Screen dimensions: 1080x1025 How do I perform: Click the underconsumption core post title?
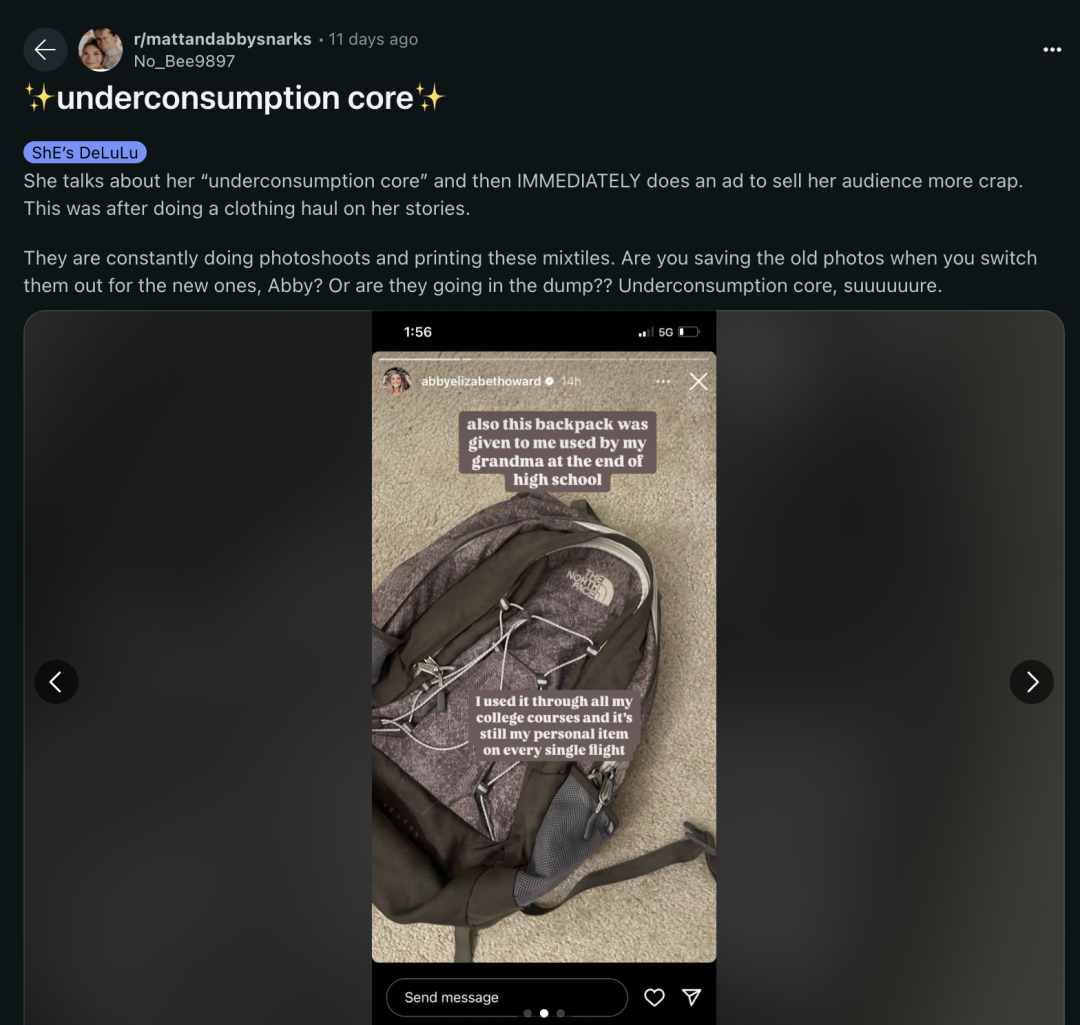click(x=235, y=98)
